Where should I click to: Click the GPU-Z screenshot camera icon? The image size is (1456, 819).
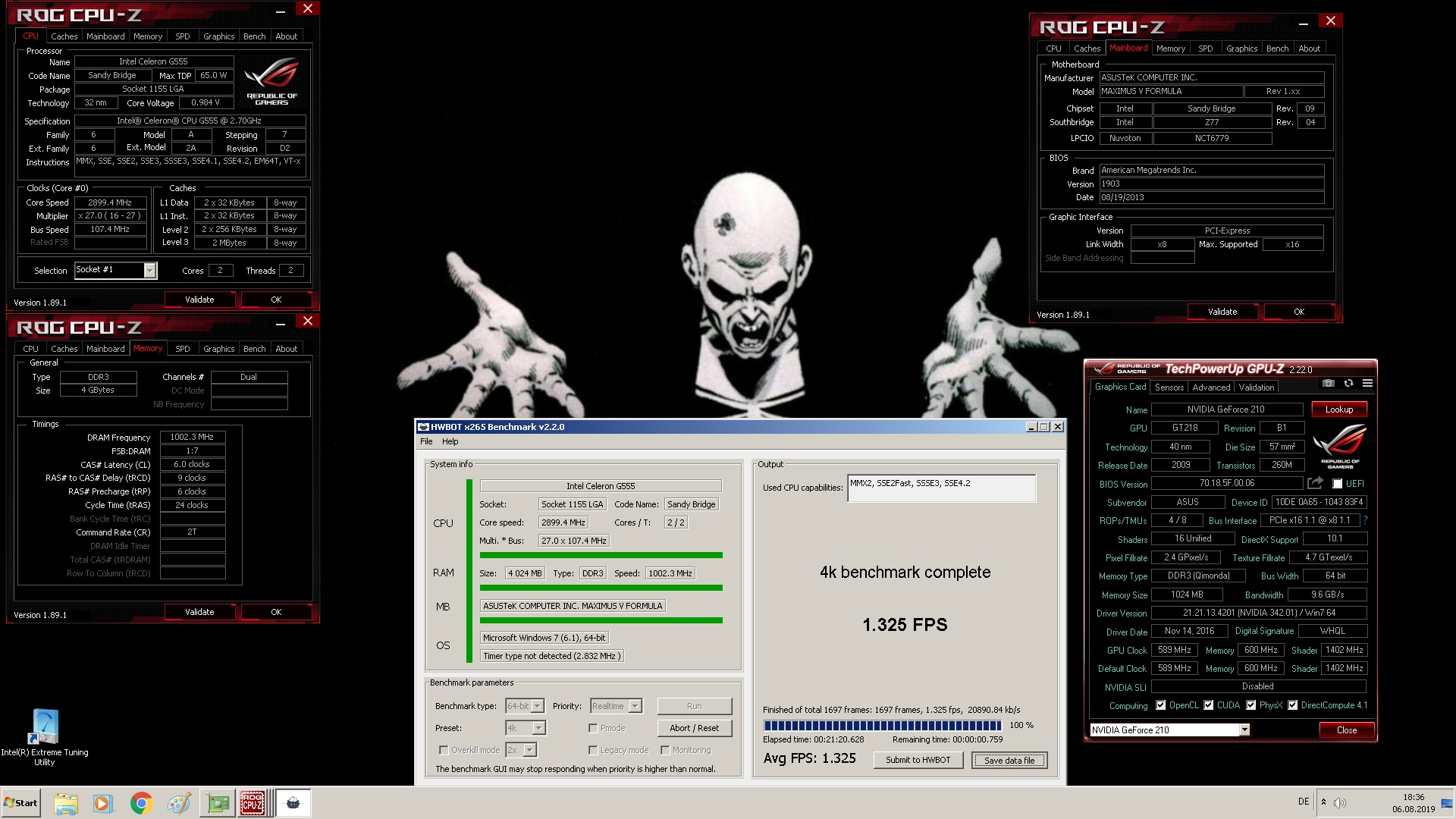[x=1328, y=383]
